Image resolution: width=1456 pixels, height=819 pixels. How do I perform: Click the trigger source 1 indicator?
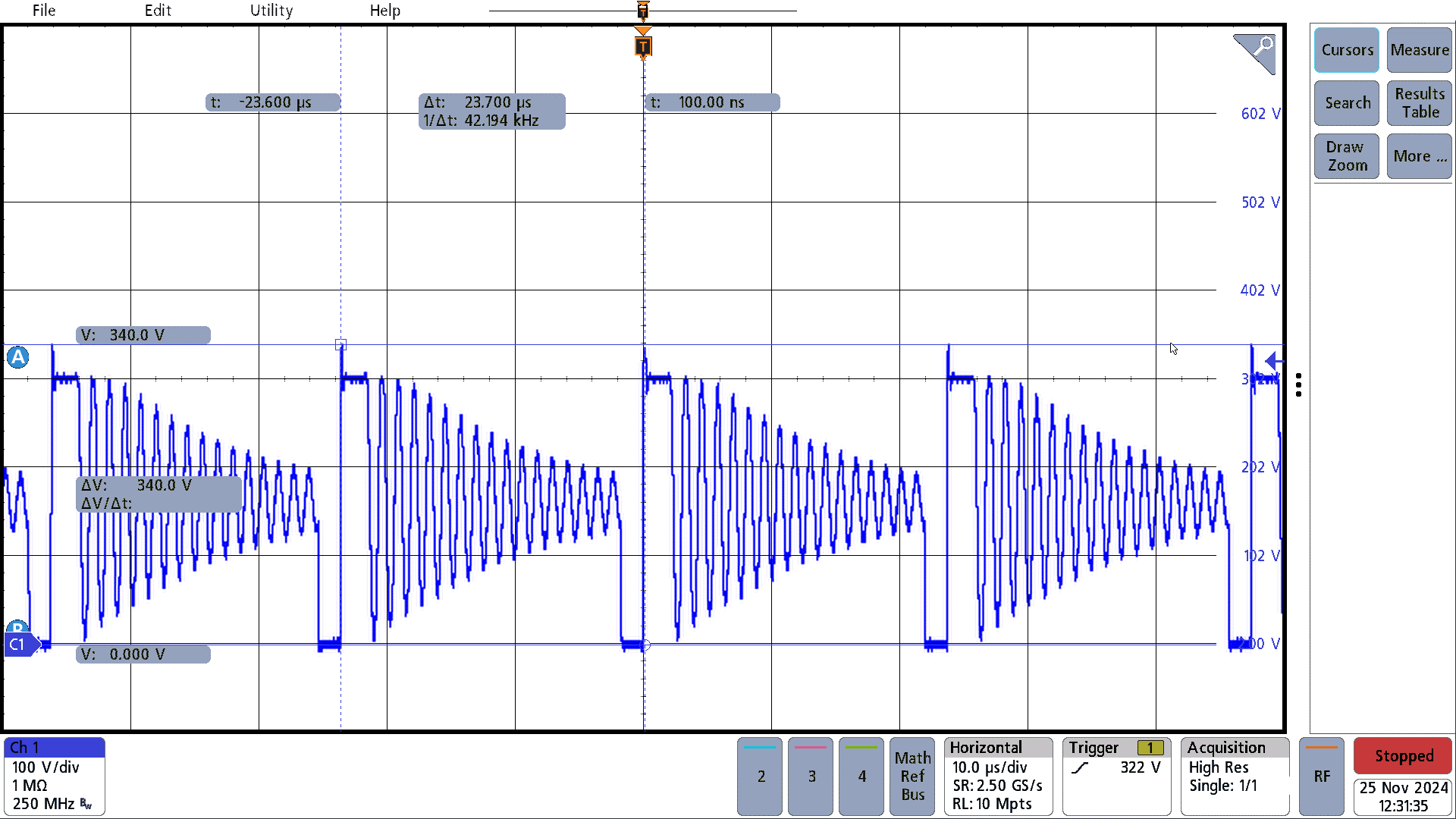(1150, 748)
